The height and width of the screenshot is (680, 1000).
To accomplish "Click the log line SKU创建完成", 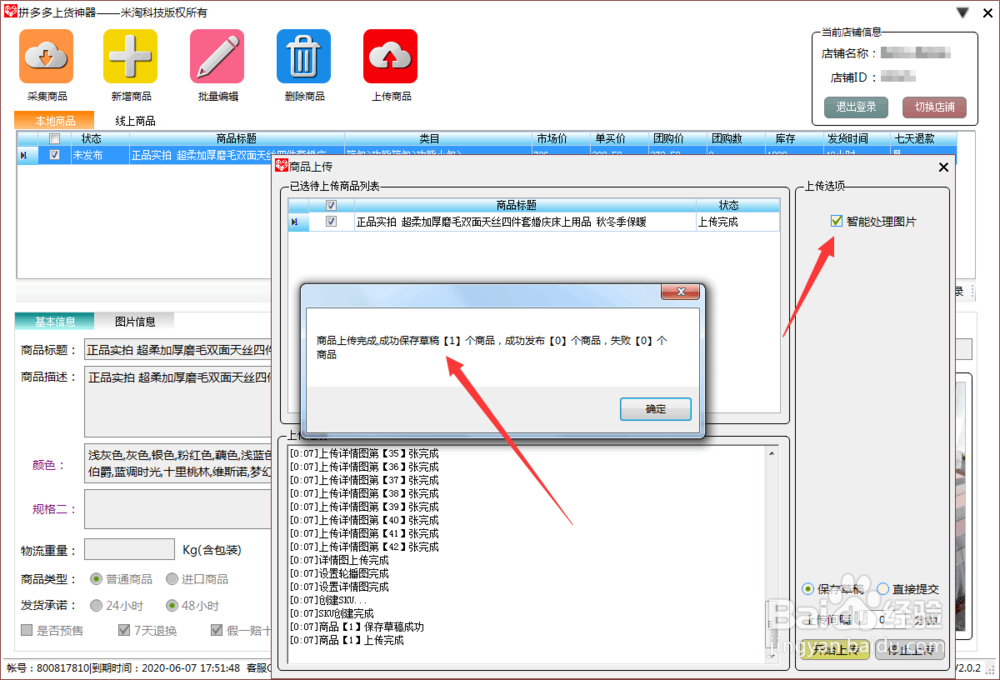I will point(332,614).
